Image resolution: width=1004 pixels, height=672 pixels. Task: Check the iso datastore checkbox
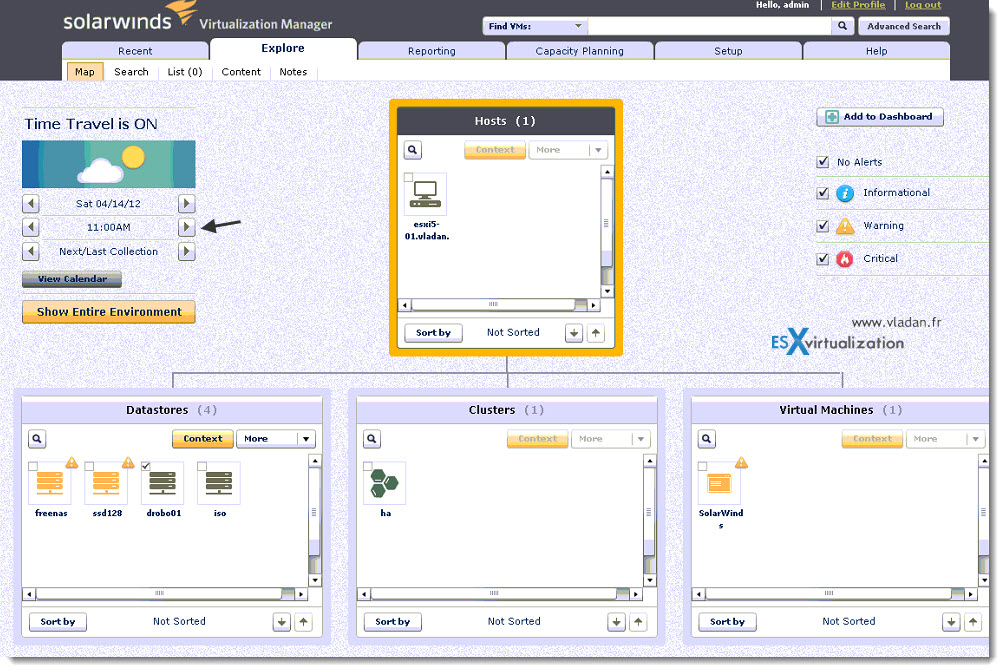click(x=202, y=466)
